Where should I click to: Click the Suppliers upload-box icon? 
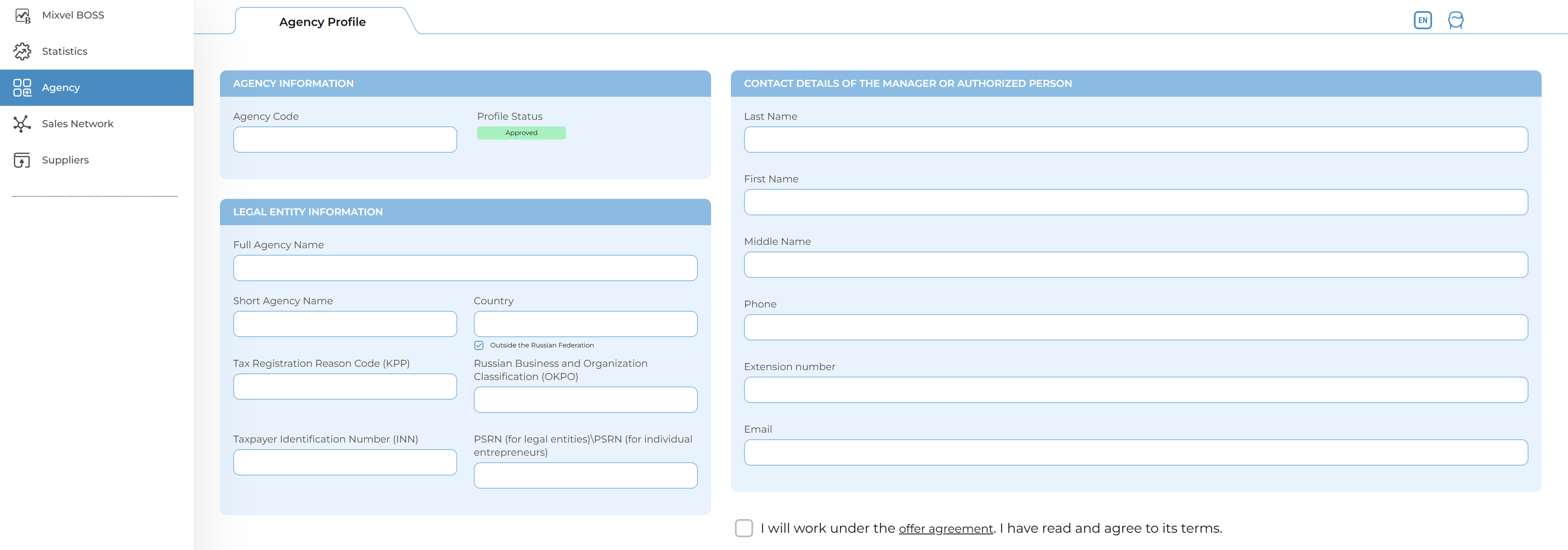click(x=23, y=160)
